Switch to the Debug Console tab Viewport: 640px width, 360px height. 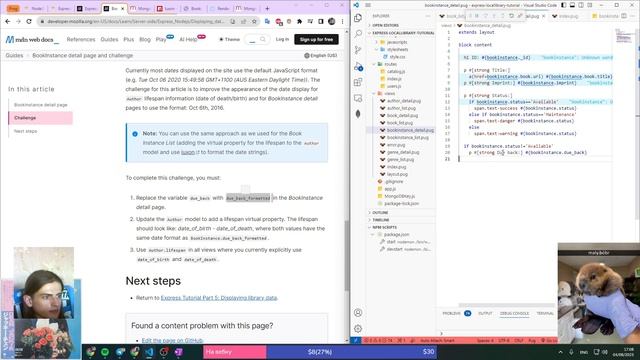pos(514,313)
